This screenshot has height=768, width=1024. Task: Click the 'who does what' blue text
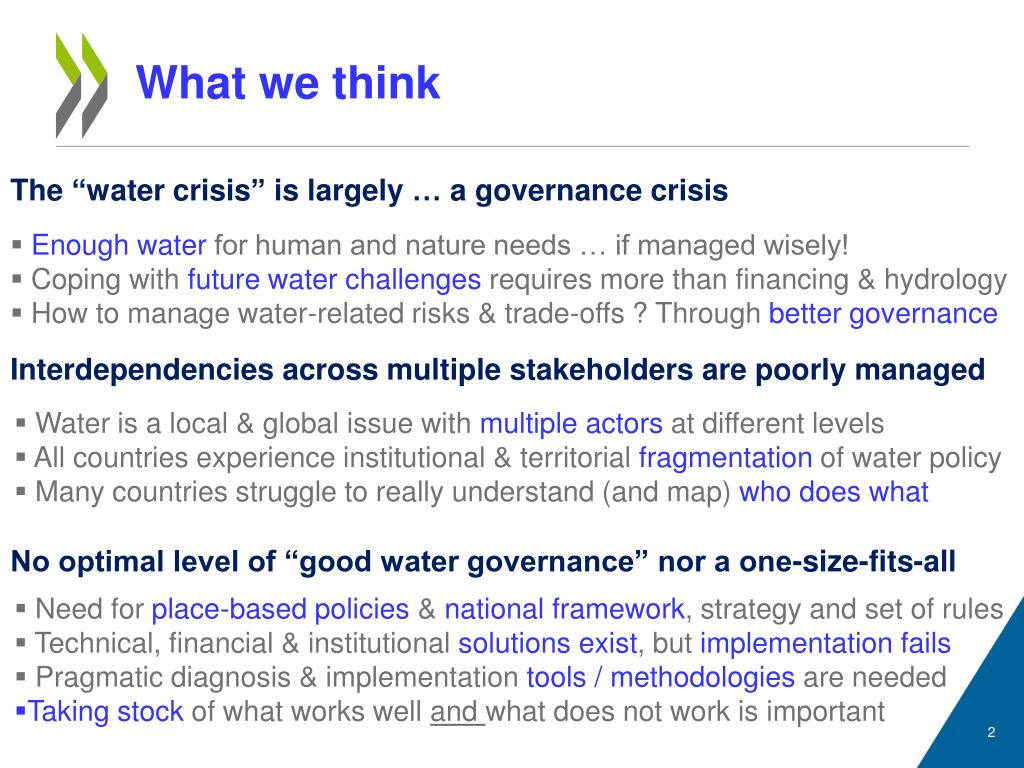pos(833,492)
